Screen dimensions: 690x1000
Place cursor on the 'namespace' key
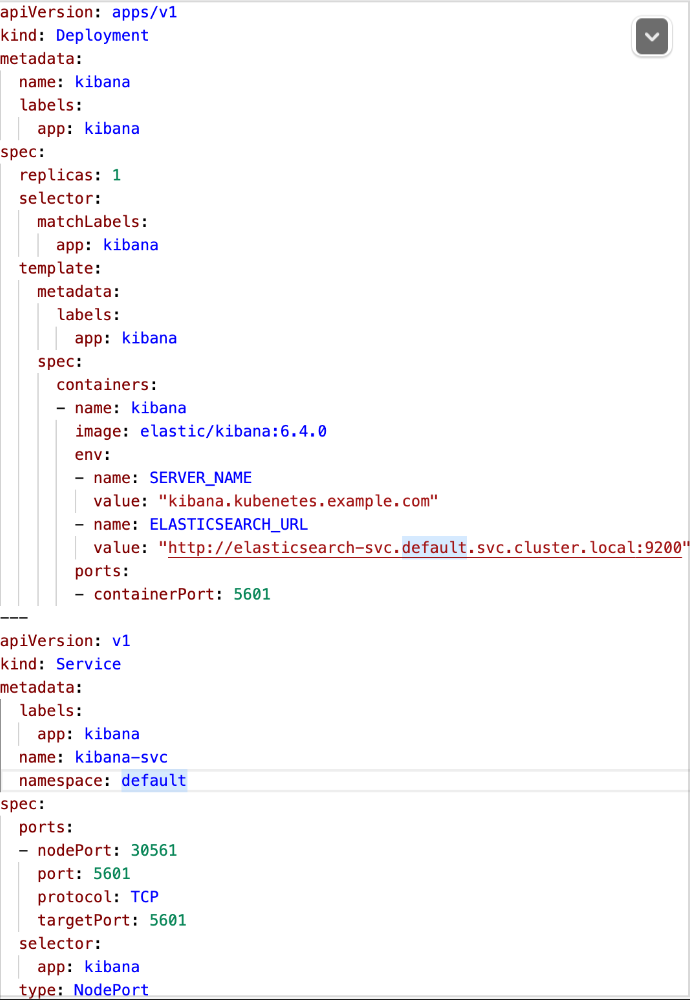pos(61,781)
